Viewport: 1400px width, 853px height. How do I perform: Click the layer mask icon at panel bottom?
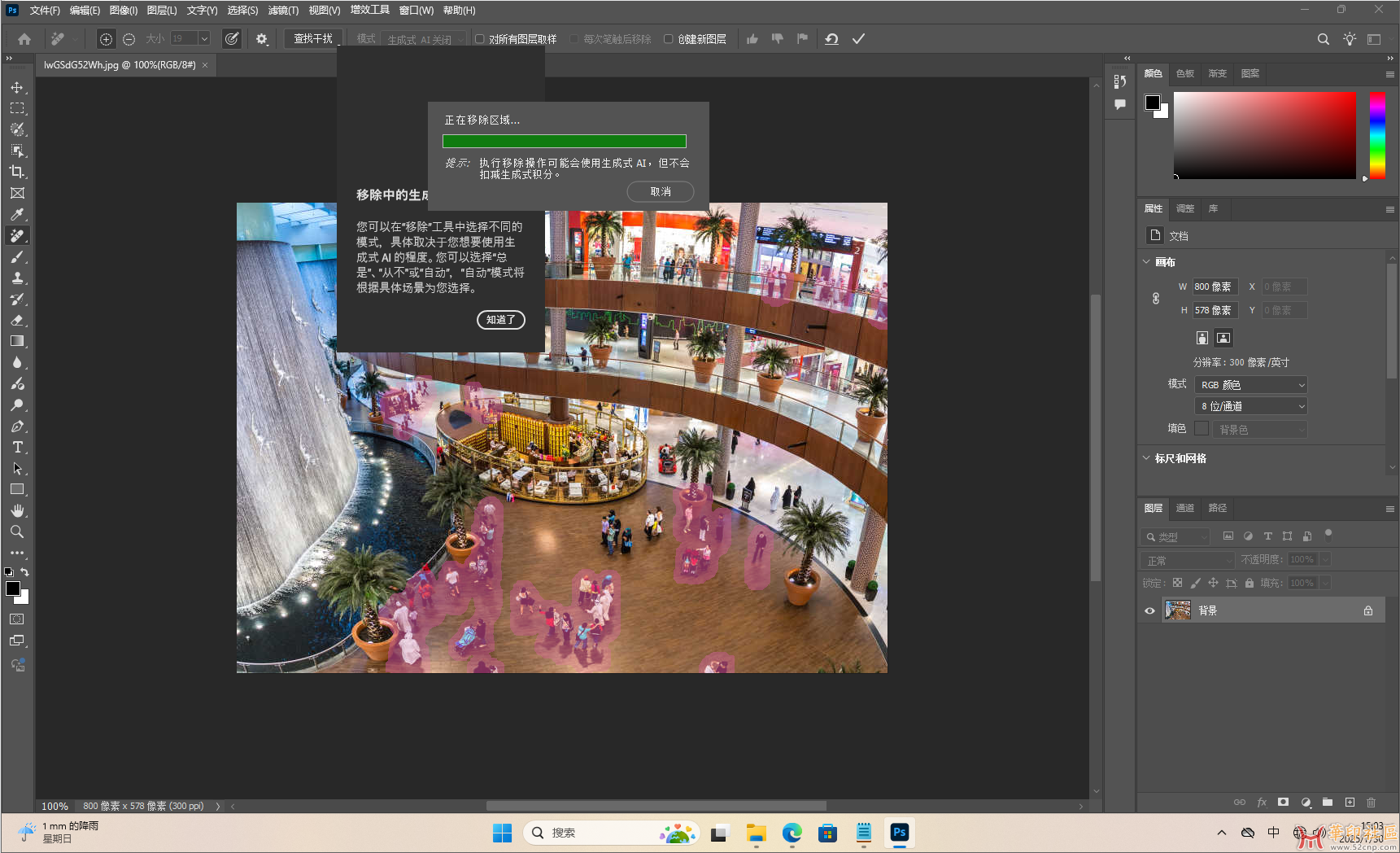click(x=1283, y=802)
